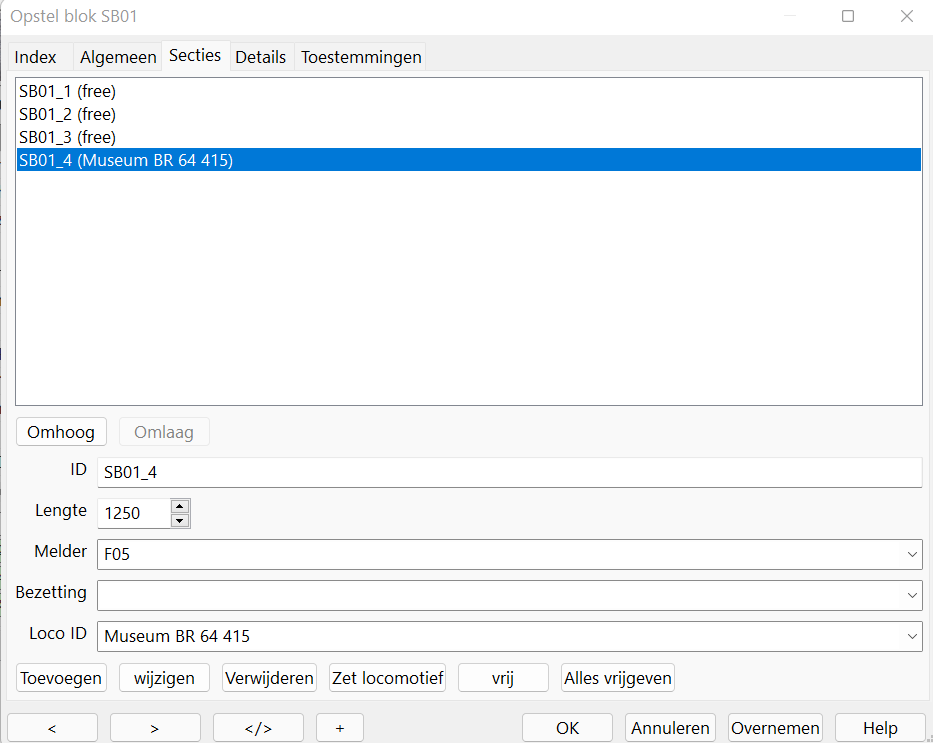933x743 pixels.
Task: Decrease Lengte value with down arrow
Action: pos(180,520)
